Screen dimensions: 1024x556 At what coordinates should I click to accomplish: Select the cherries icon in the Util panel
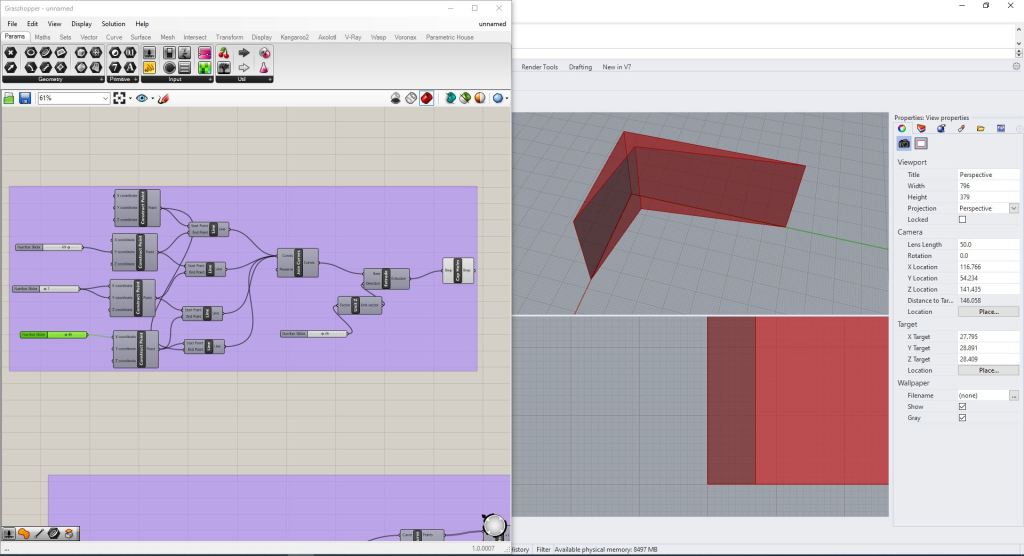pos(223,52)
